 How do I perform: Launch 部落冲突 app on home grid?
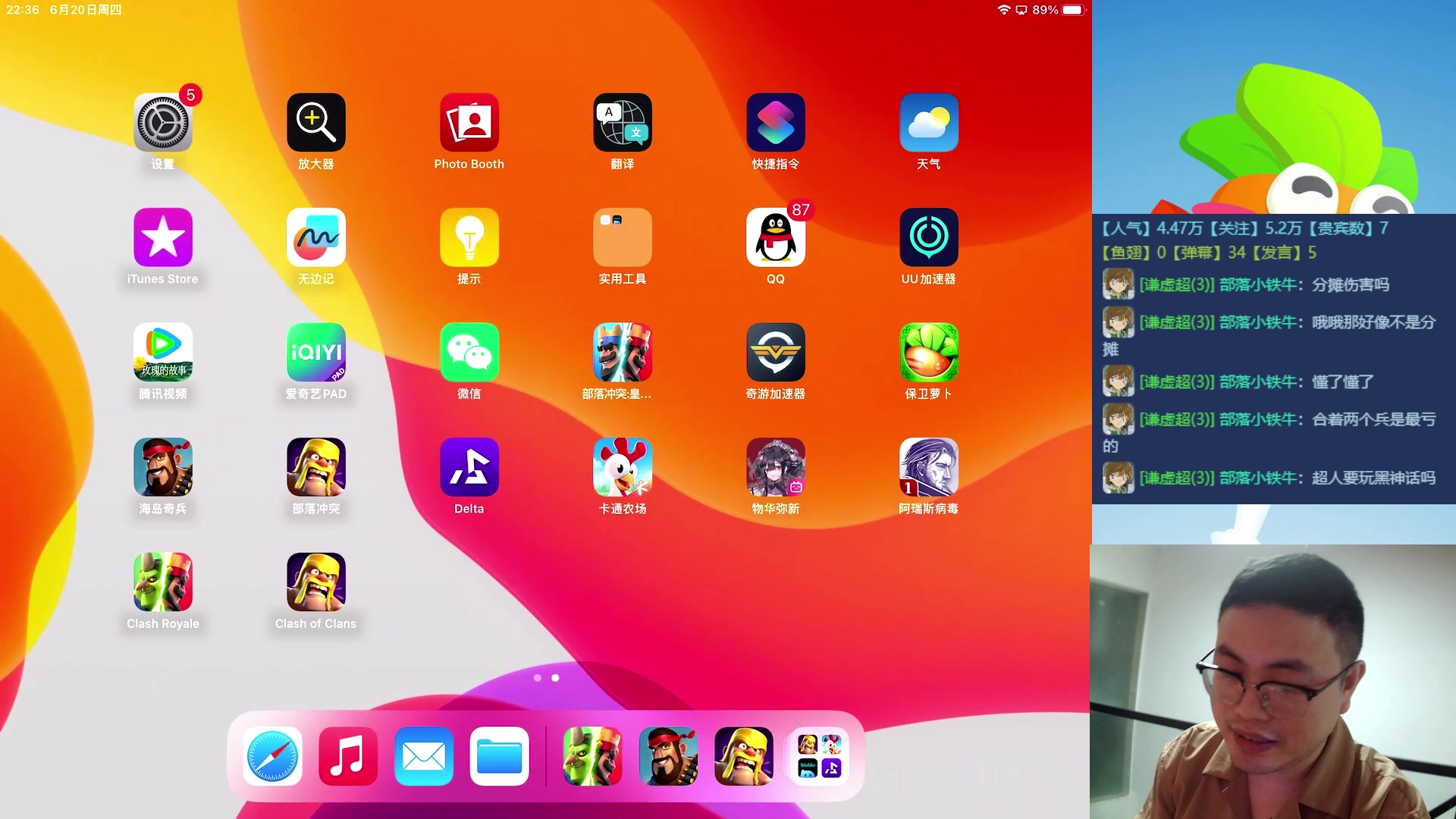tap(316, 467)
